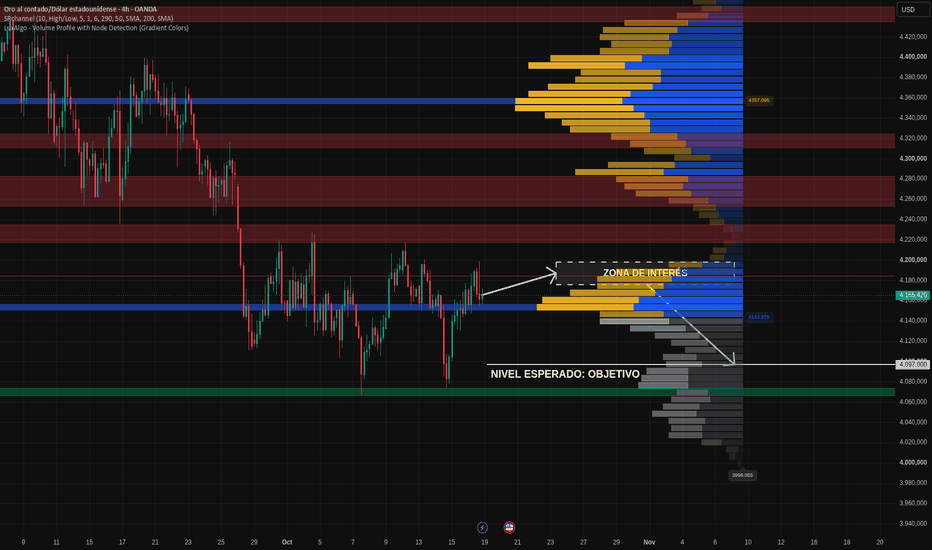Click the Oro al contado/Dólar estadounidense title

click(80, 10)
